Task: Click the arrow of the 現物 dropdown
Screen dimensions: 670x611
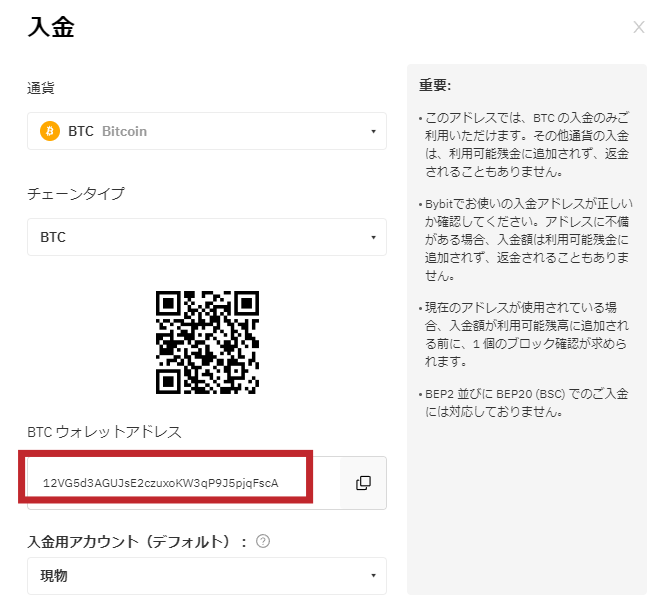Action: (x=373, y=576)
